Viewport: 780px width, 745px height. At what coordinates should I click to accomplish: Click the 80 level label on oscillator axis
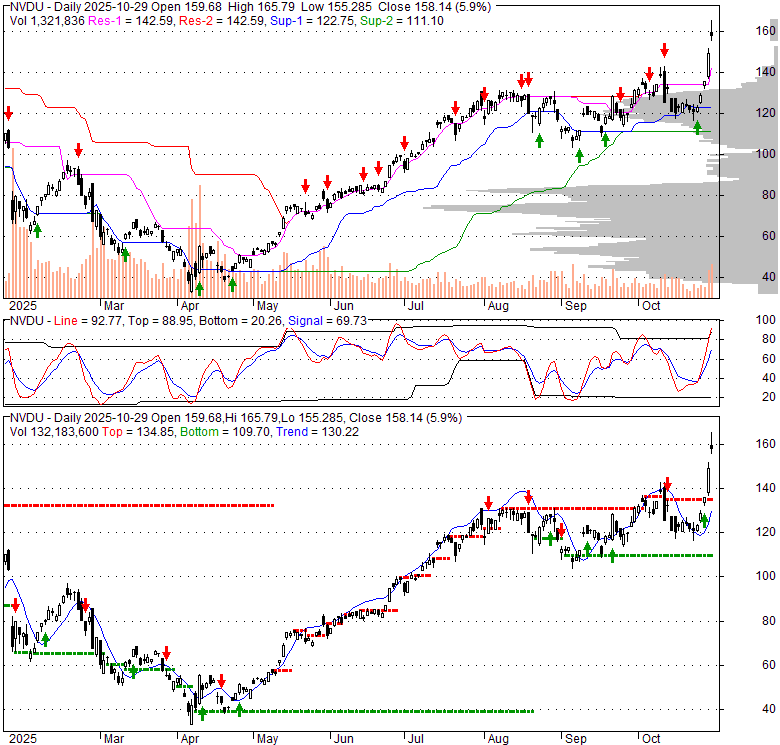pyautogui.click(x=769, y=339)
